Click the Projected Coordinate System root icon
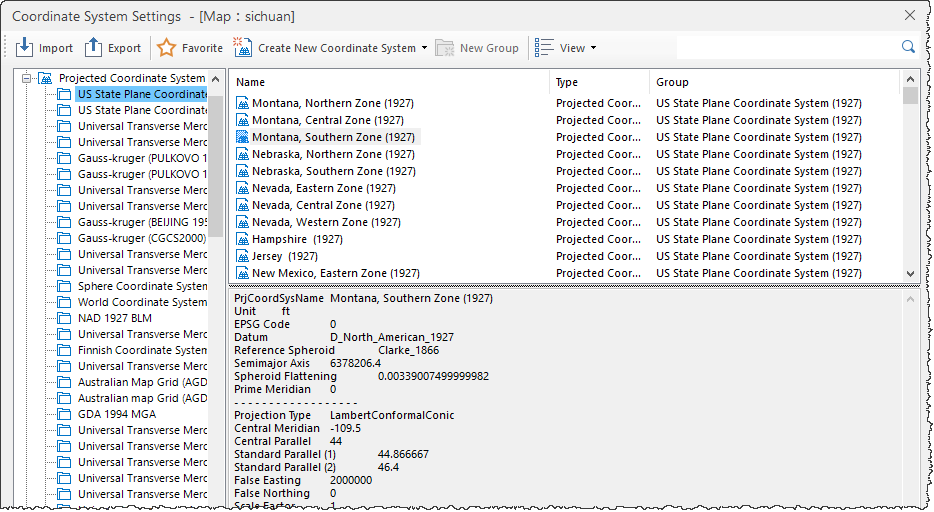The image size is (934, 512). tap(45, 78)
